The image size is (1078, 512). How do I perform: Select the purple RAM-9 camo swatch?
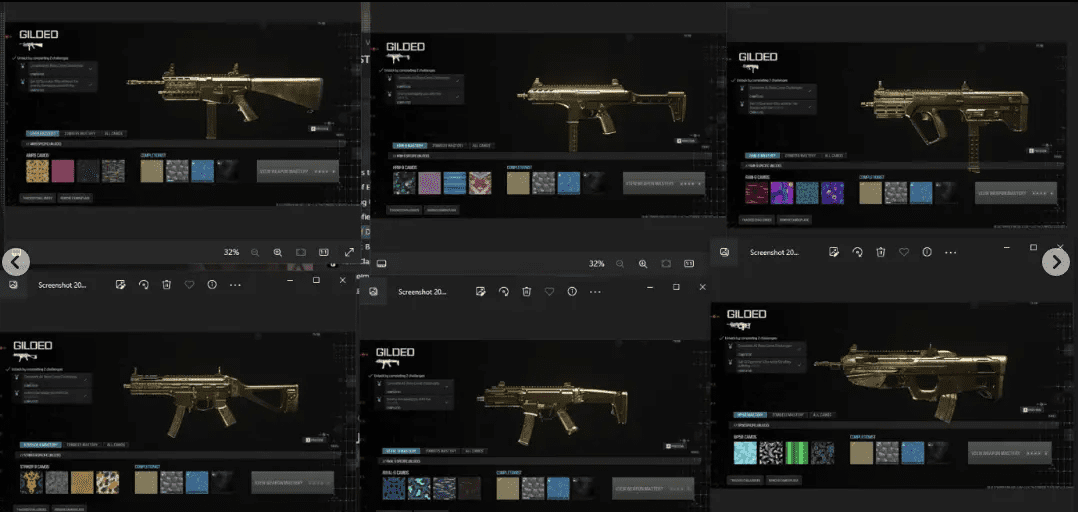point(782,193)
